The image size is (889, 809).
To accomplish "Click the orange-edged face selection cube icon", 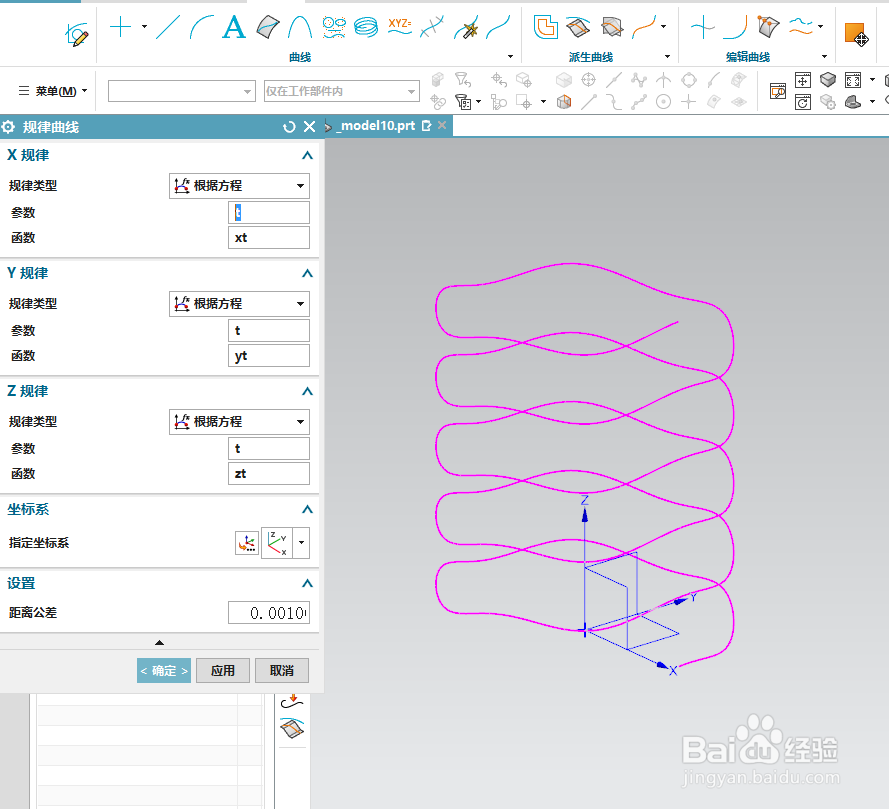I will pyautogui.click(x=564, y=102).
